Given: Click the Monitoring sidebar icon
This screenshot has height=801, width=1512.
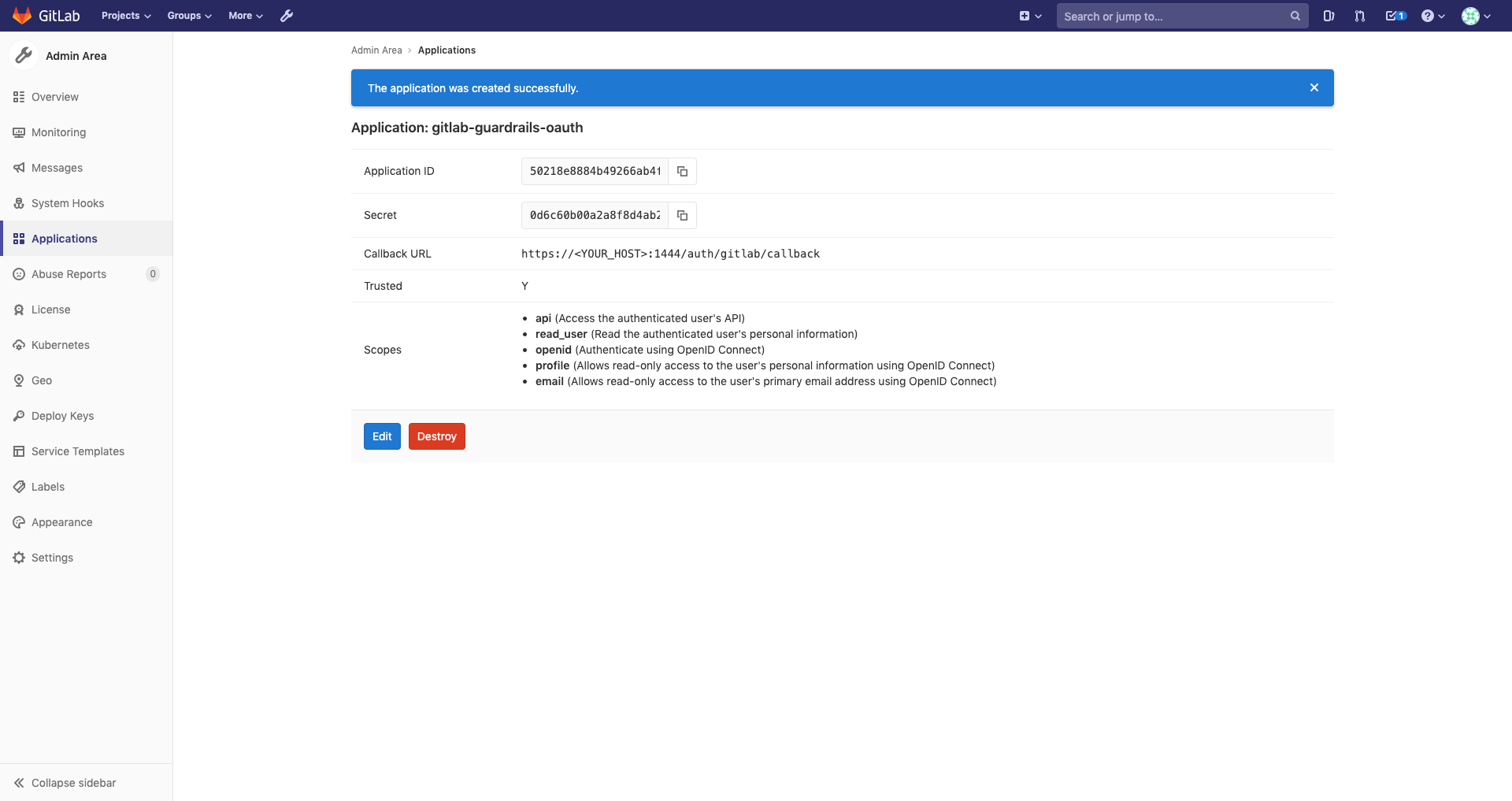Looking at the screenshot, I should coord(19,132).
